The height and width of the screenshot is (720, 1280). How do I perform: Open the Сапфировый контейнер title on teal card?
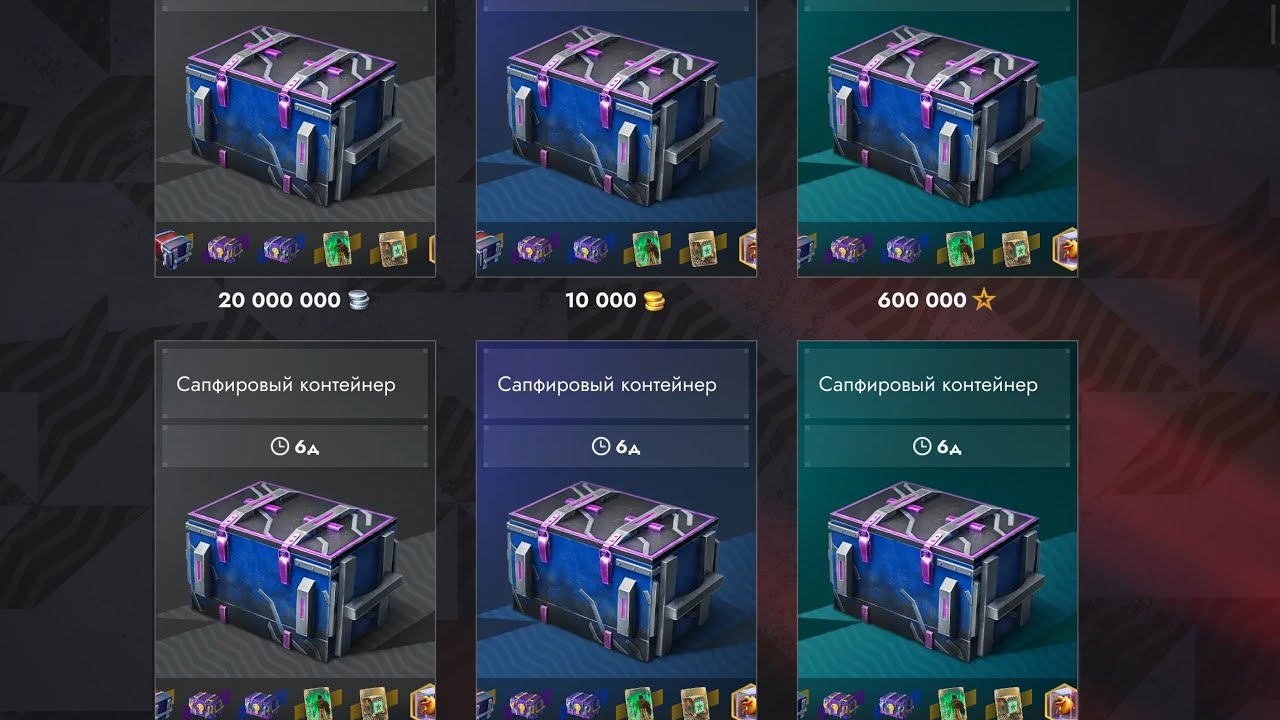tap(928, 385)
